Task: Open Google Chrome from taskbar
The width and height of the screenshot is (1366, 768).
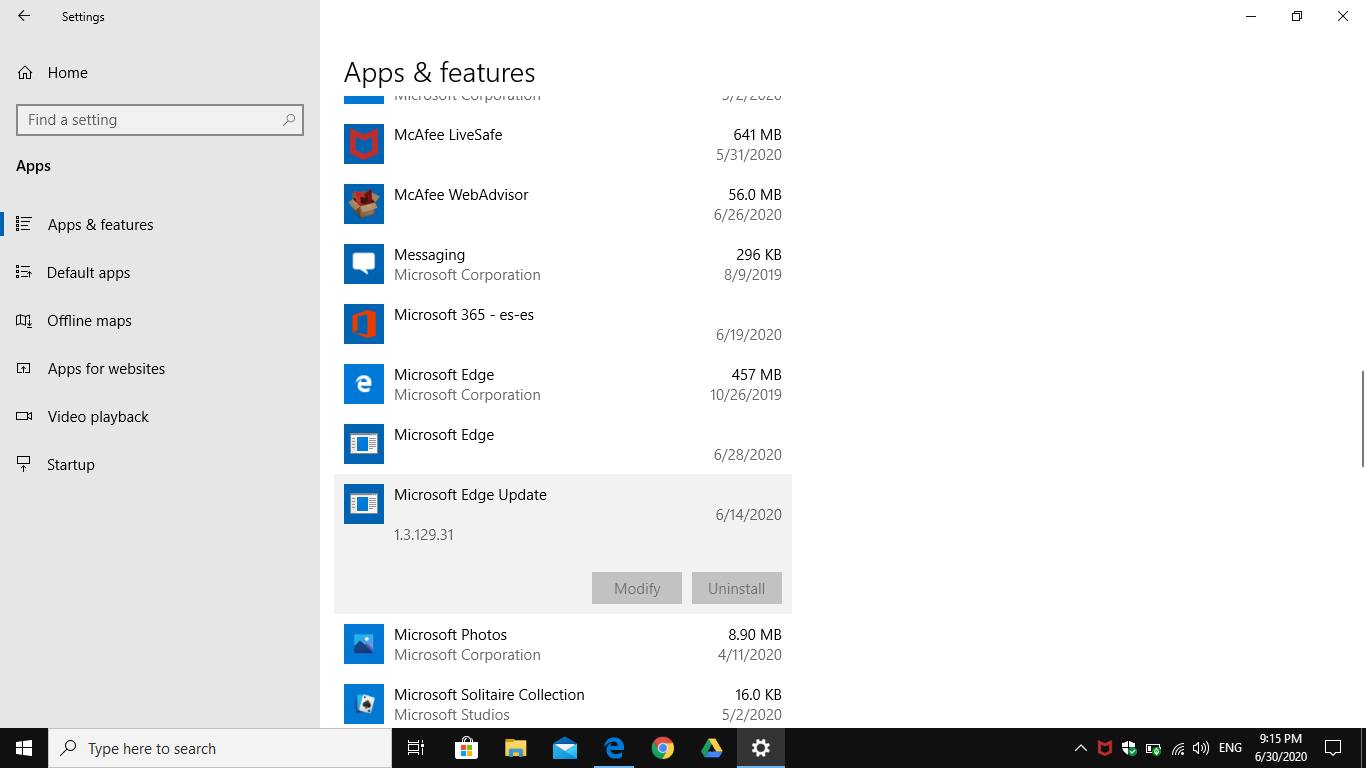Action: 662,748
